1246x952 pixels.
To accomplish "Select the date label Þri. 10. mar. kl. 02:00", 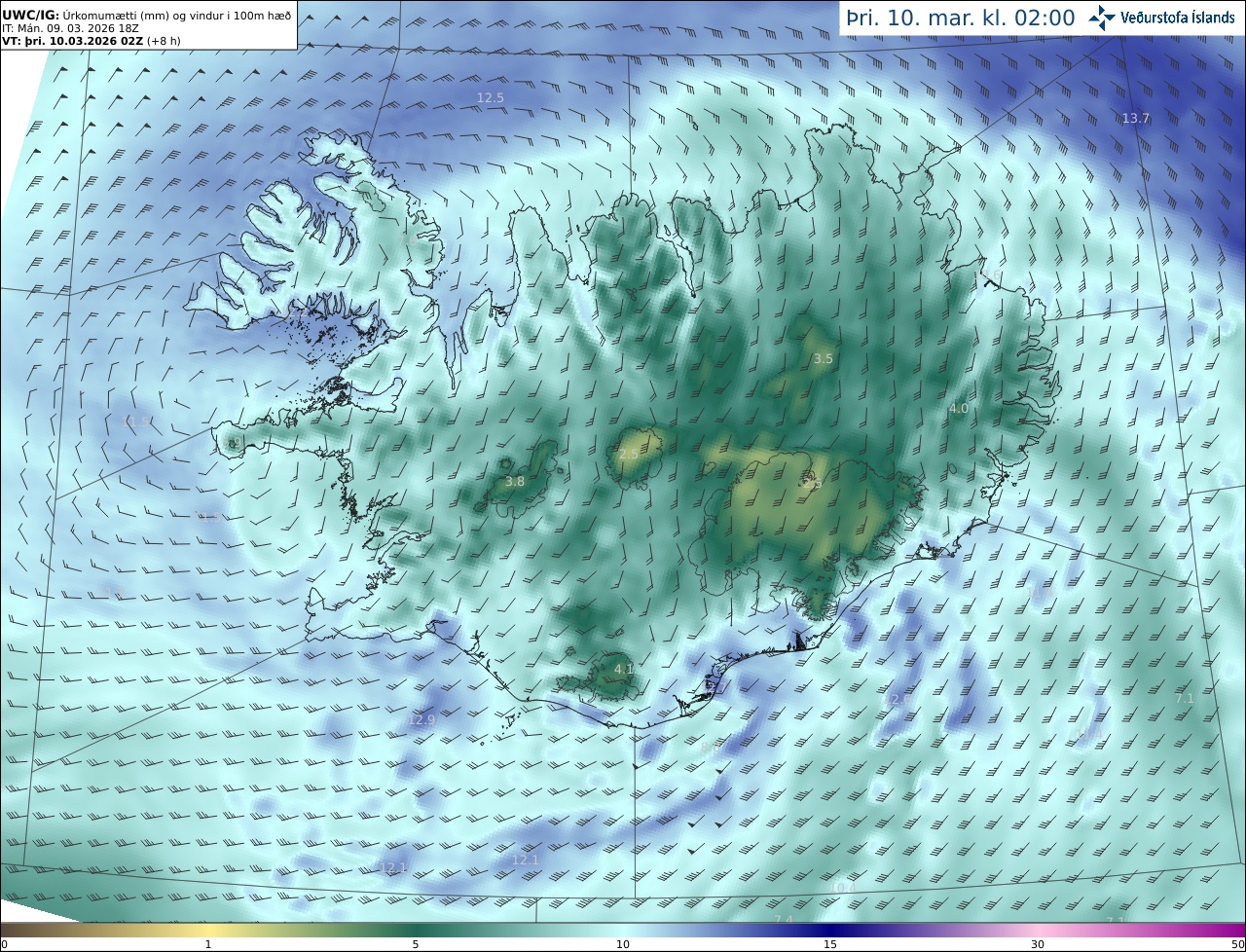I will [960, 18].
